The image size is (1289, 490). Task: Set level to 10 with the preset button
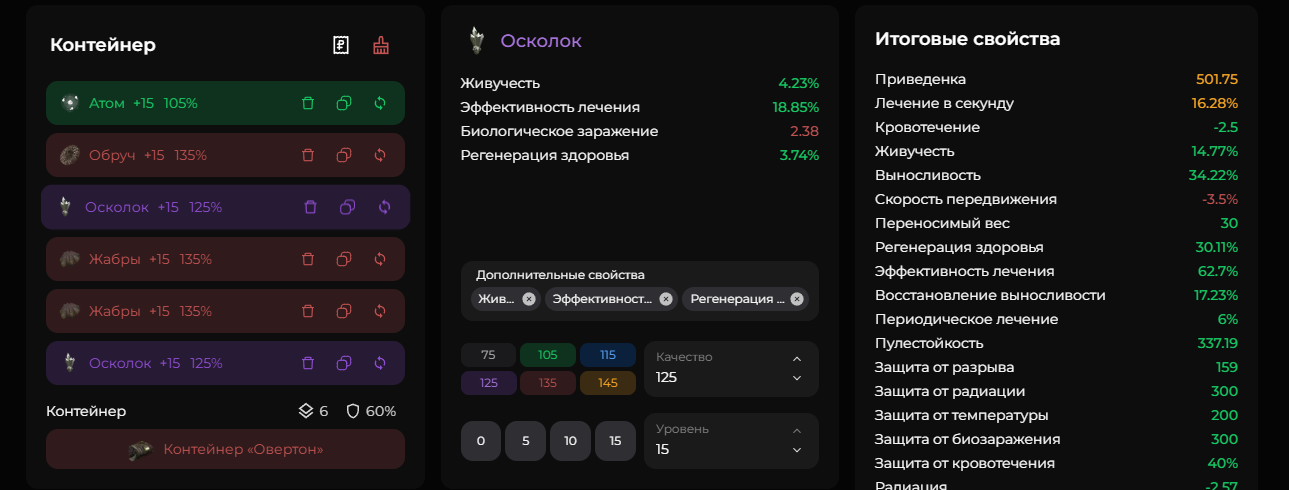point(570,441)
